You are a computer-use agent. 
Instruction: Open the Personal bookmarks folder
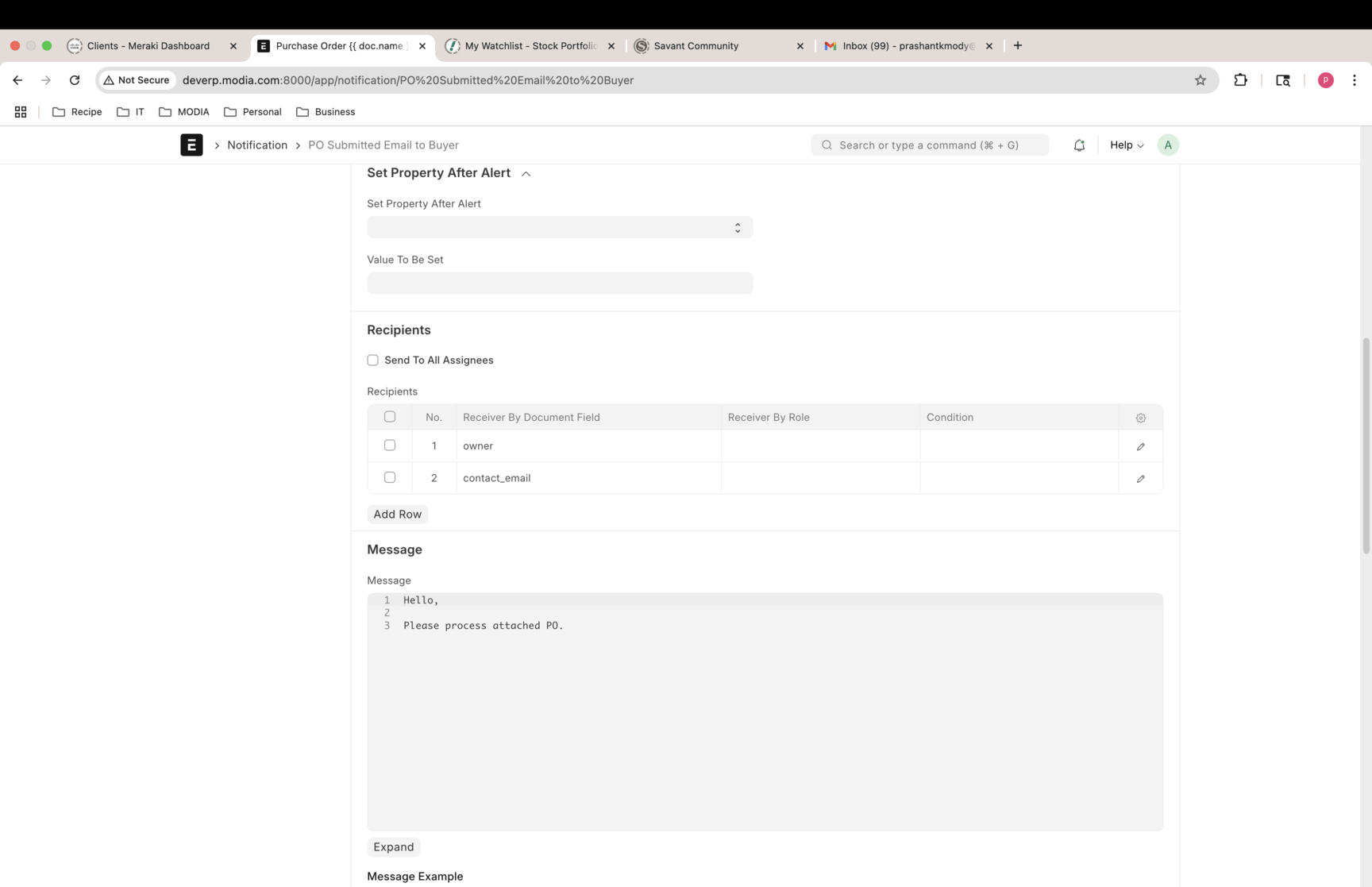coord(252,112)
